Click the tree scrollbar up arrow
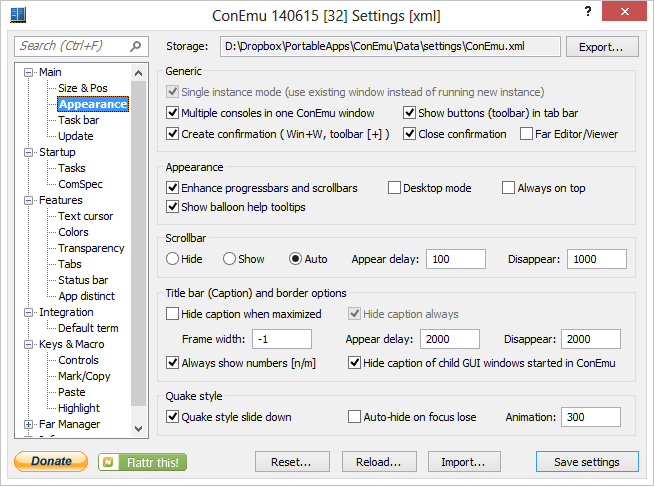The image size is (654, 486). pos(138,73)
